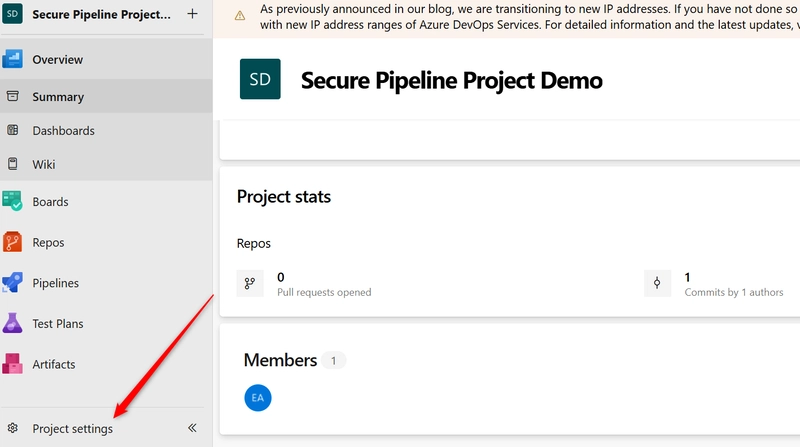This screenshot has height=447, width=800.
Task: Click the pull request icon
Action: (x=249, y=284)
